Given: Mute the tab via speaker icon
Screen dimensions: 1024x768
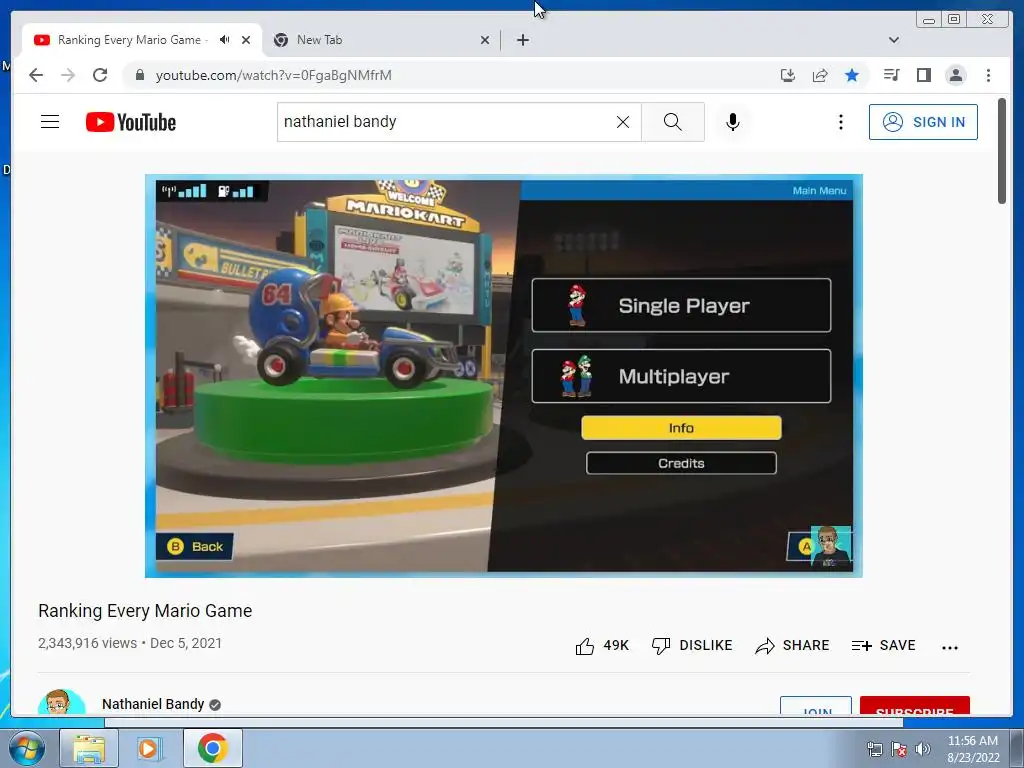Looking at the screenshot, I should click(225, 40).
